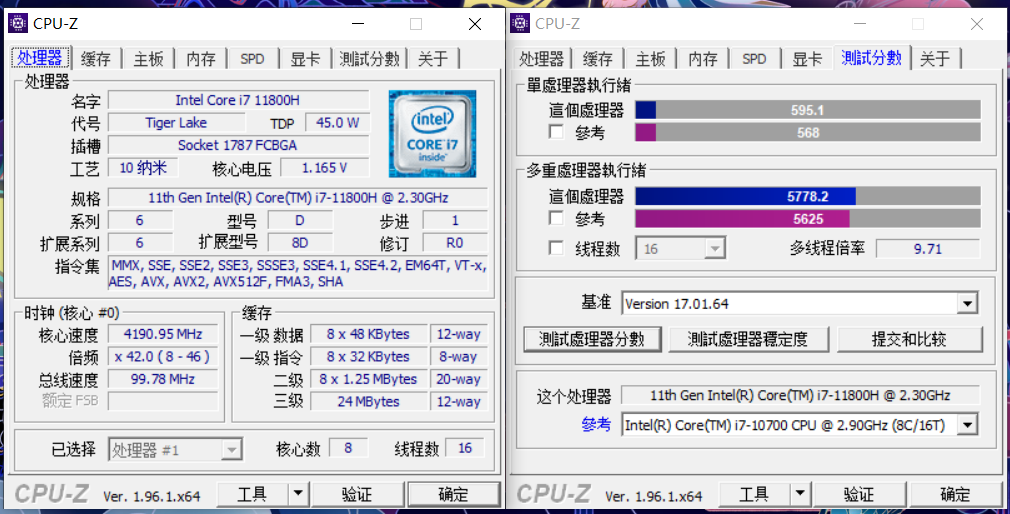Click 规格 specification field in left window

[x=298, y=198]
